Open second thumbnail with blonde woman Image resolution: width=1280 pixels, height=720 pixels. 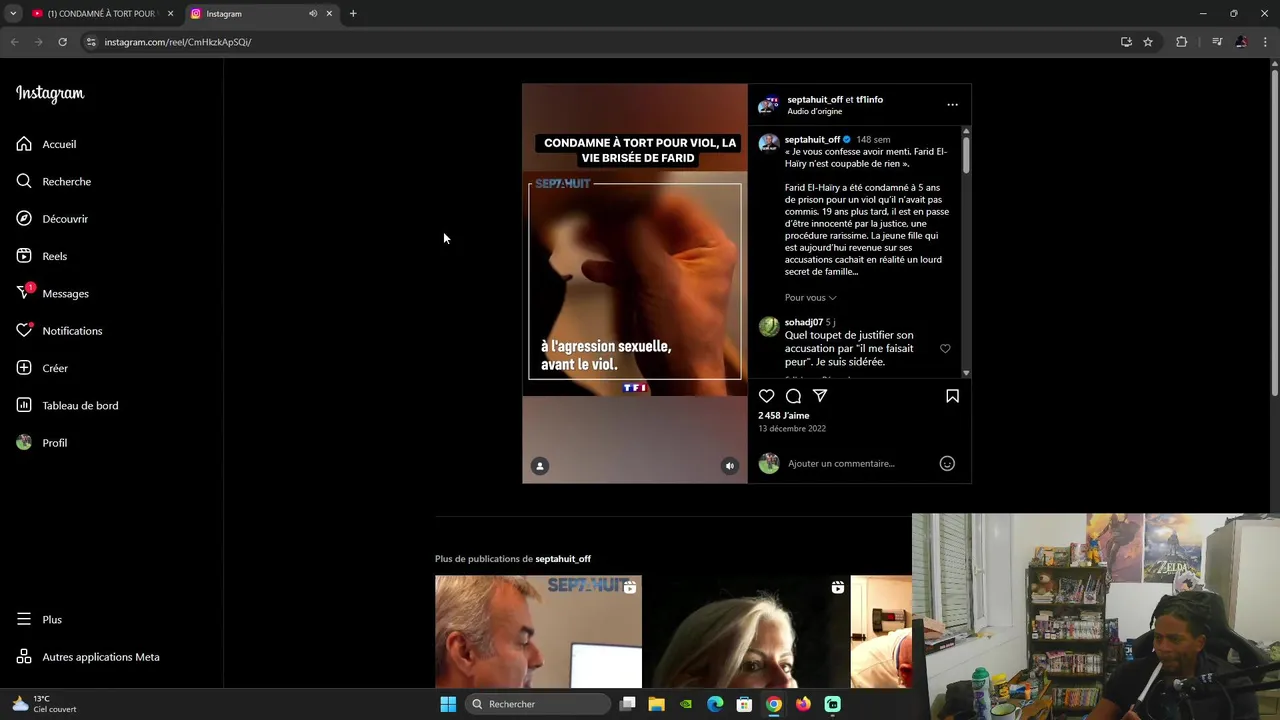pos(746,632)
